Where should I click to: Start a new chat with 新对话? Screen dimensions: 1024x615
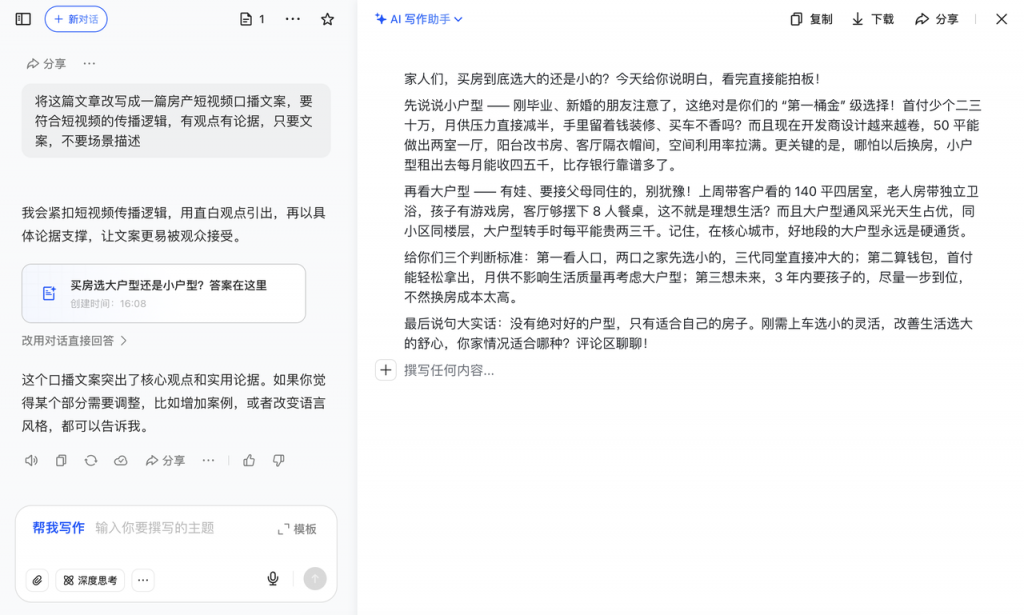point(76,19)
